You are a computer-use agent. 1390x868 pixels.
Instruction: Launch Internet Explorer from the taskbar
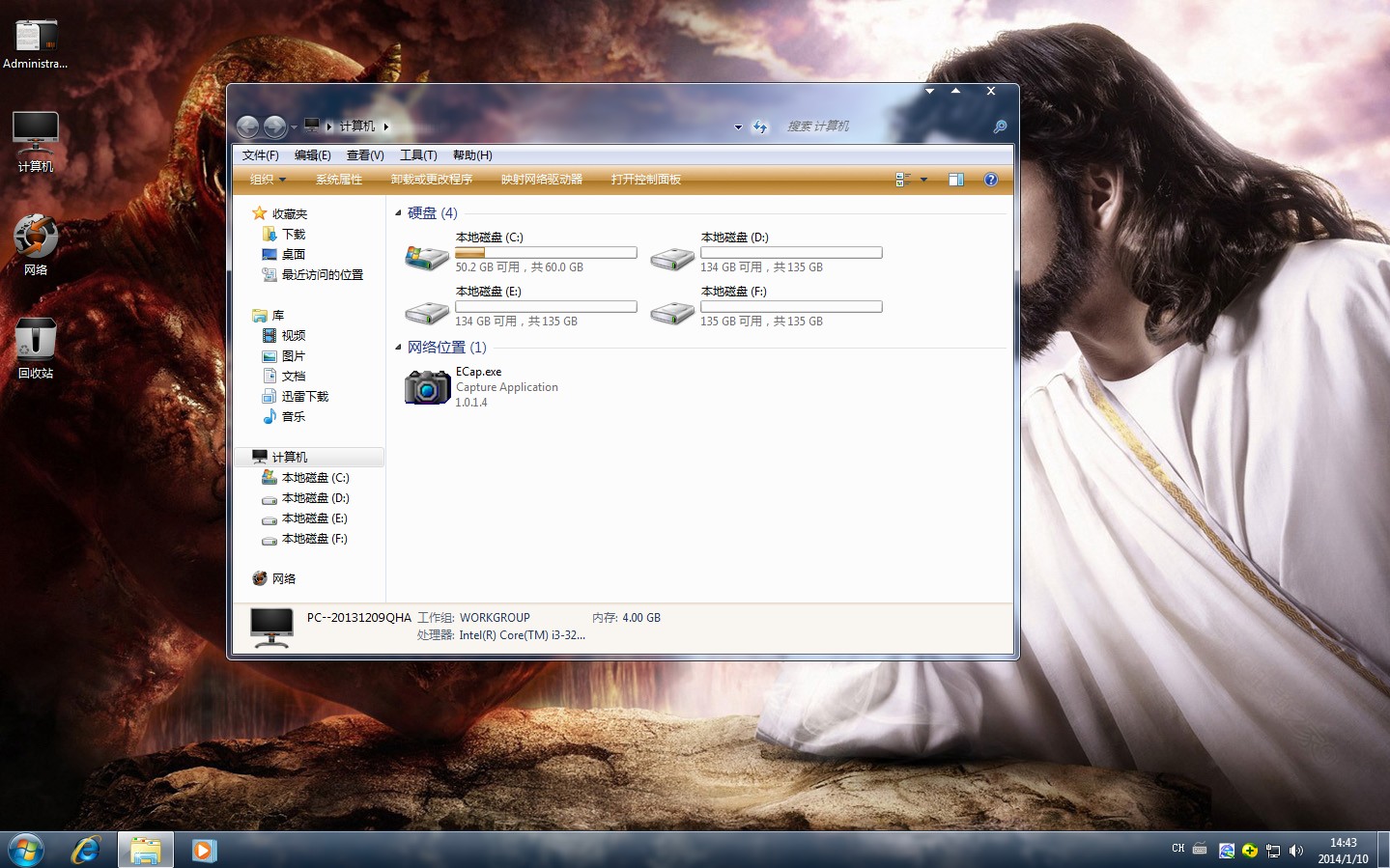pos(86,851)
